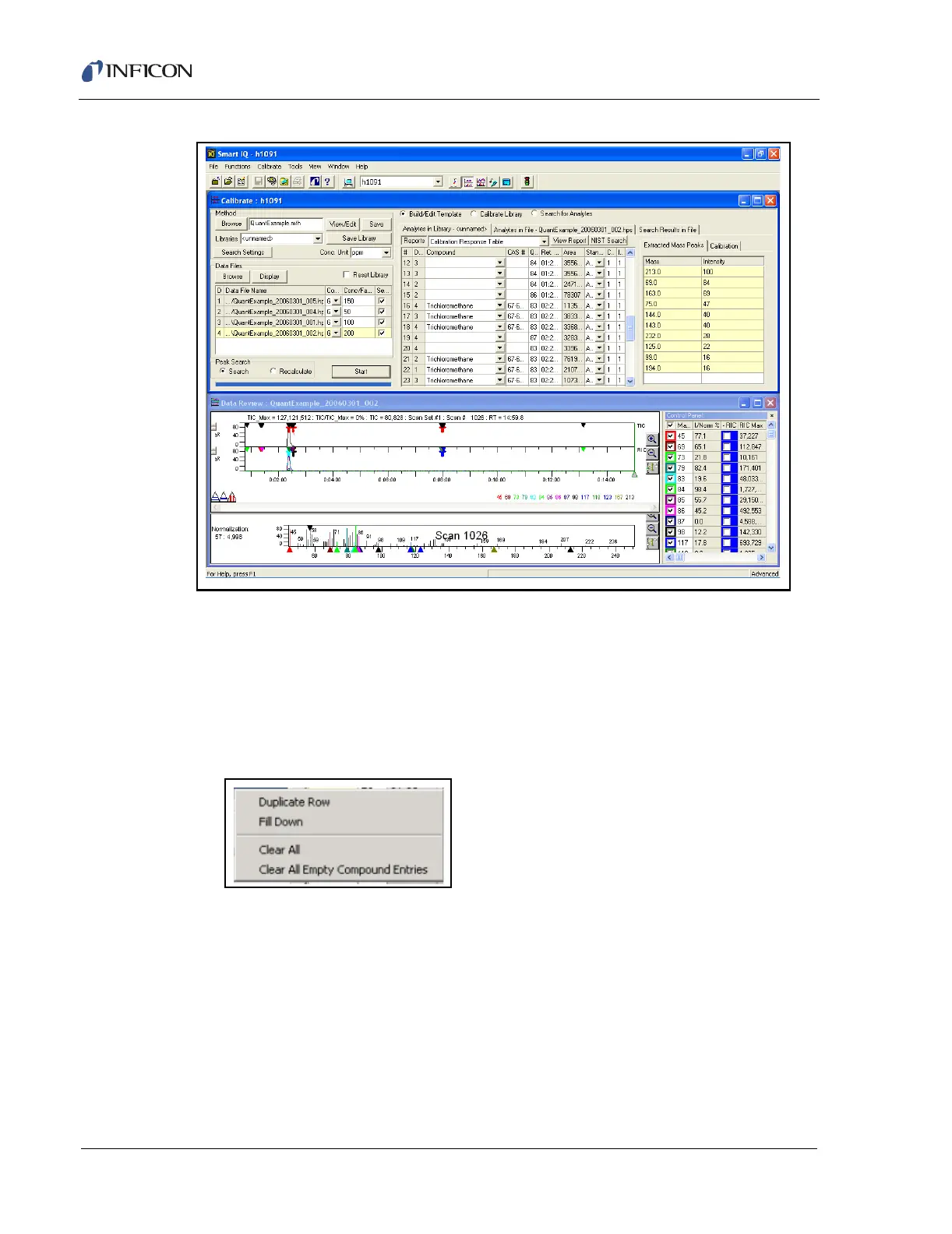
Task: Click the Search Settings button
Action: click(x=243, y=252)
